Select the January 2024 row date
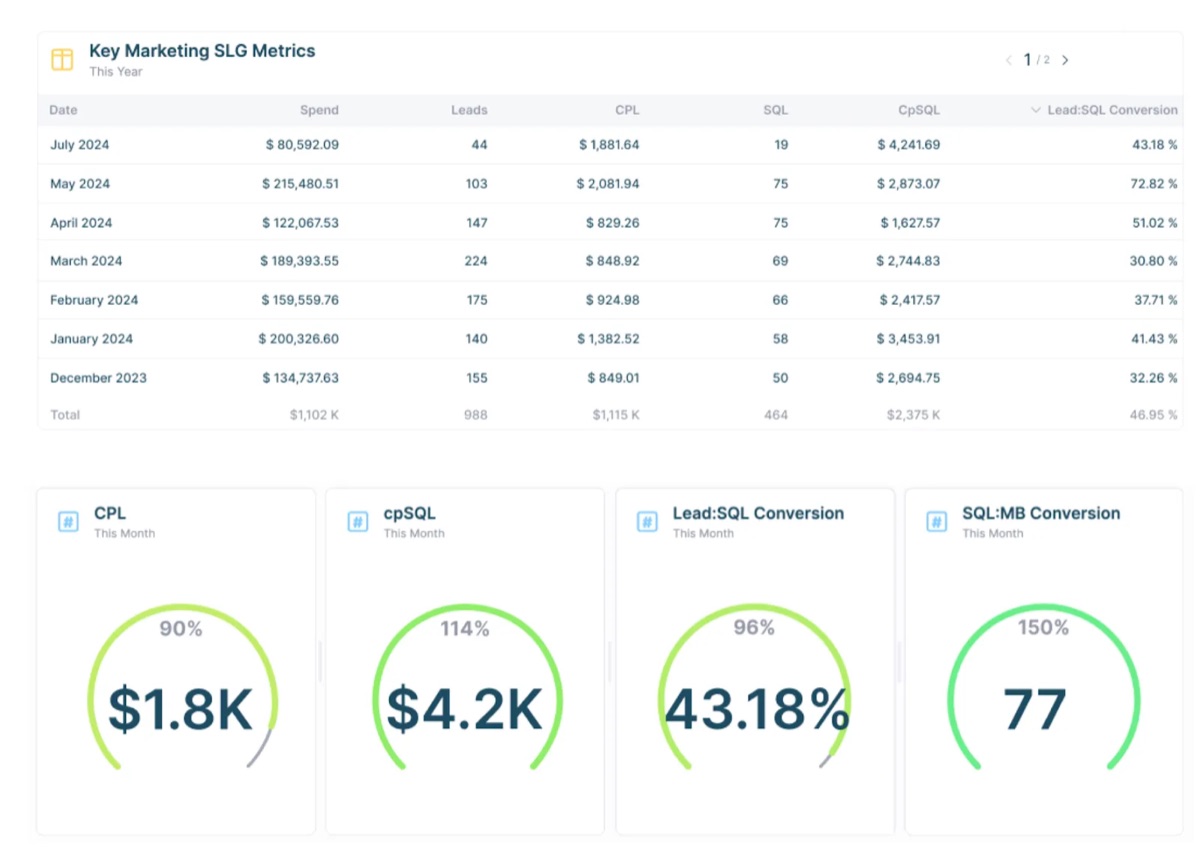Screen dimensions: 1200x850 pos(91,339)
